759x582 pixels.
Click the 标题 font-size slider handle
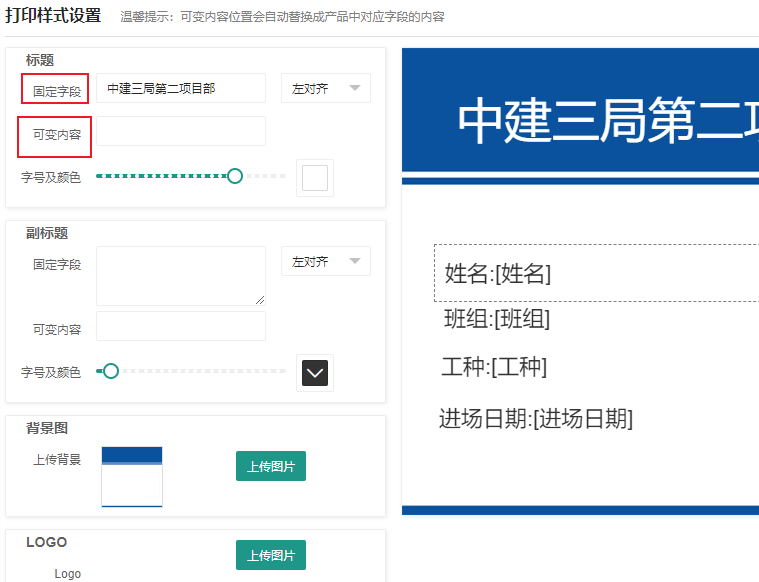pos(235,176)
